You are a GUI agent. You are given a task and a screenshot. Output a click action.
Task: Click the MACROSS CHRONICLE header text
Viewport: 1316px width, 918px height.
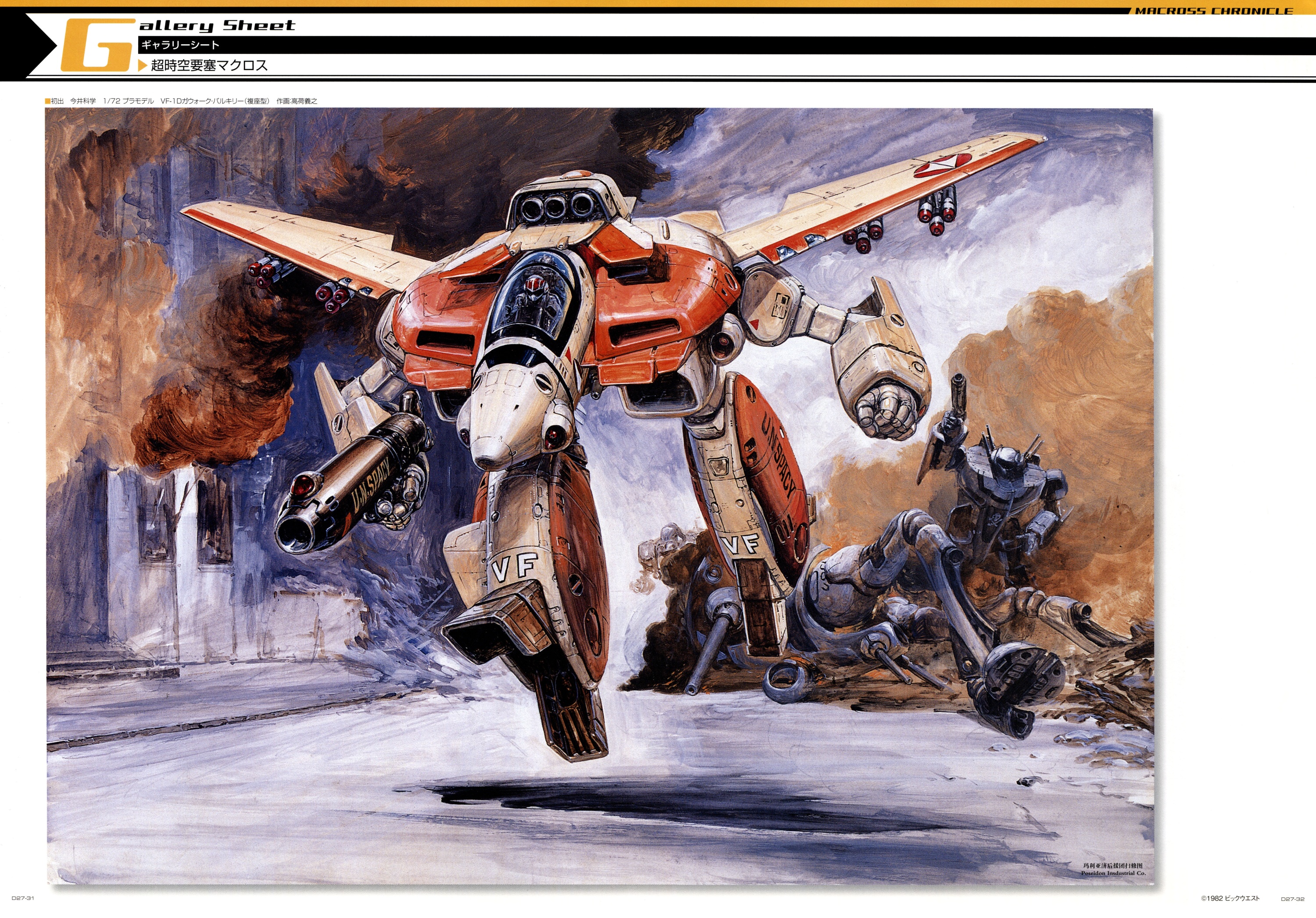tap(1214, 11)
